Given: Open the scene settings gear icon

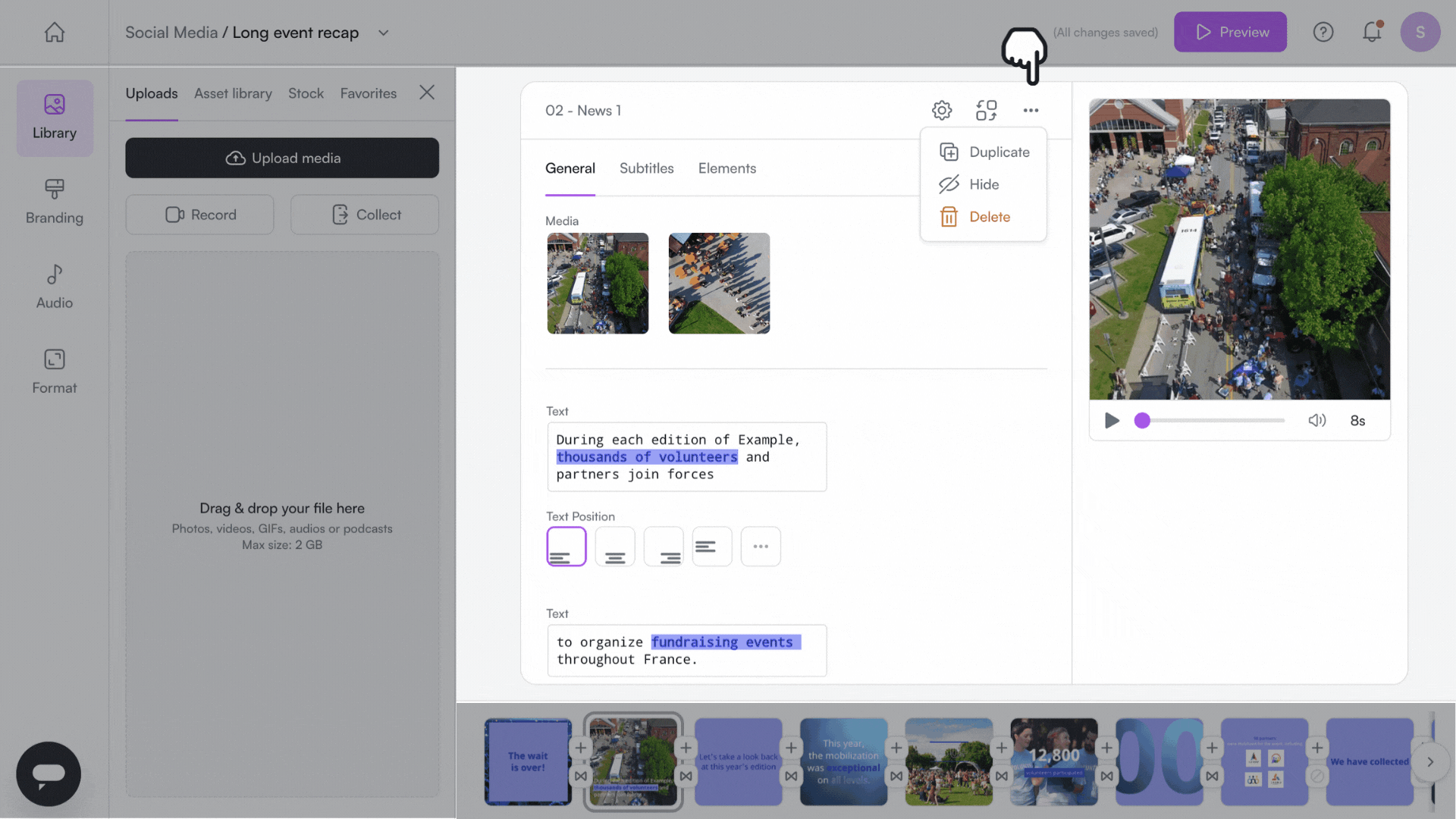Looking at the screenshot, I should (942, 111).
